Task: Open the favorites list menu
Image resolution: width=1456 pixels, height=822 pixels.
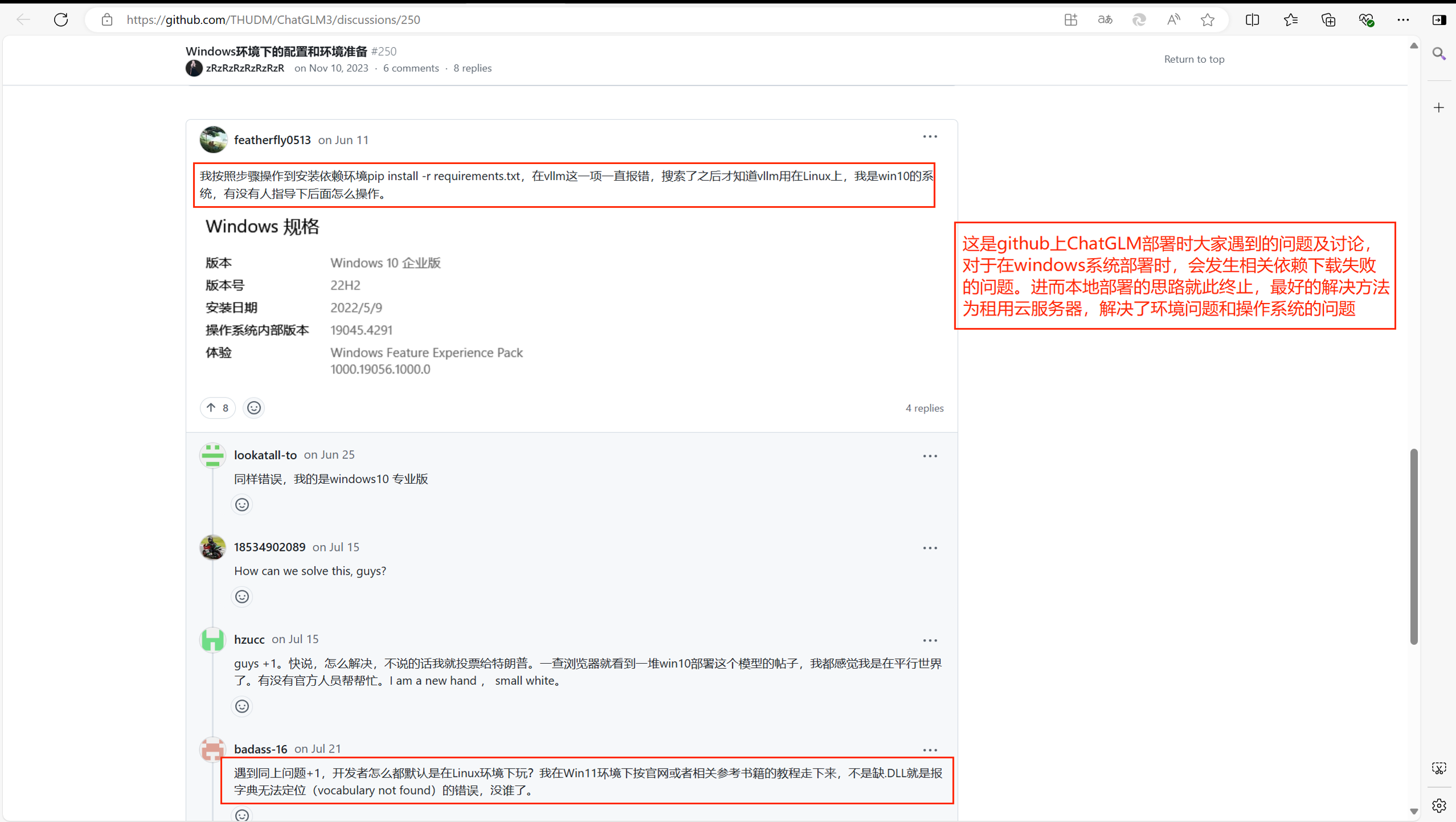Action: click(x=1290, y=20)
